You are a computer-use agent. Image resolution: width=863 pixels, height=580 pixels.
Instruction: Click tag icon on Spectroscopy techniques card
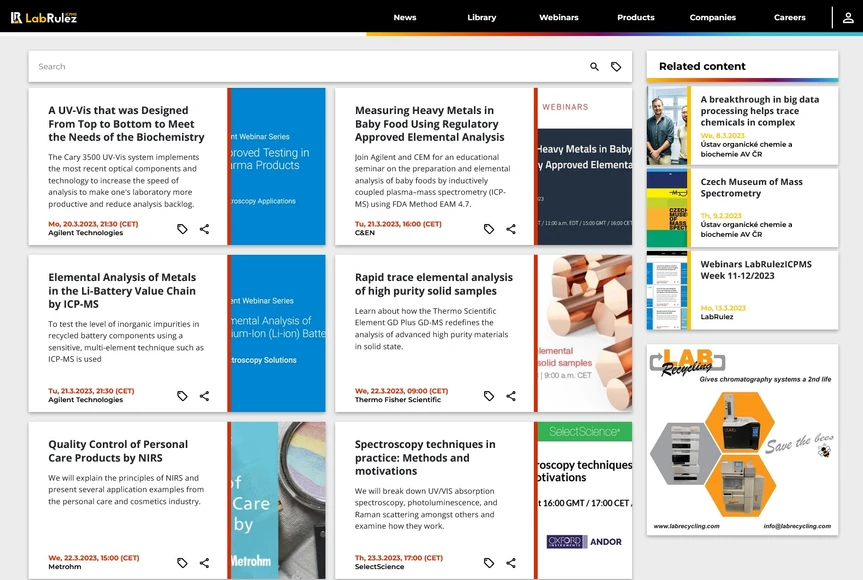(x=489, y=562)
